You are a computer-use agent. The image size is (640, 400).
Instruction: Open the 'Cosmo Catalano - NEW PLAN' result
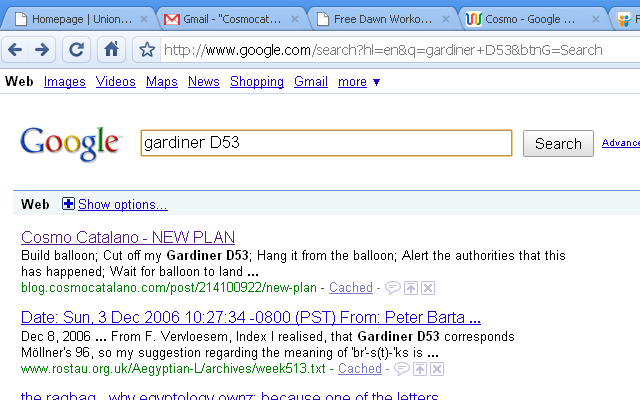coord(128,237)
